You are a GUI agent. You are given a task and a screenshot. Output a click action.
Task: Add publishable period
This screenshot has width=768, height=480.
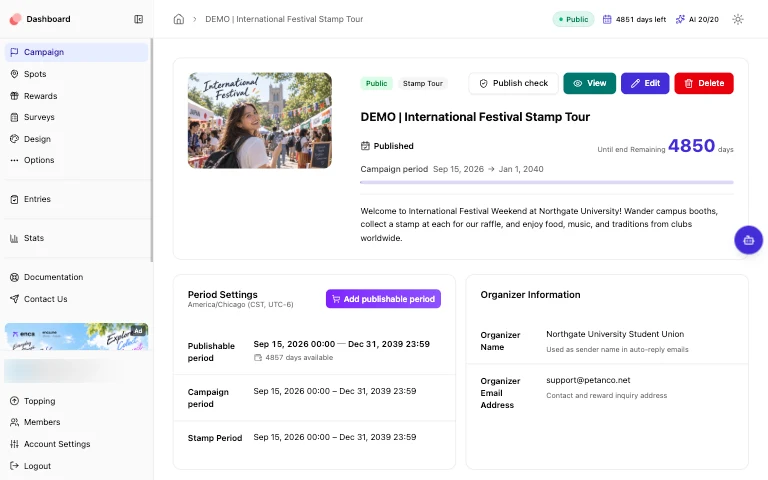coord(383,299)
